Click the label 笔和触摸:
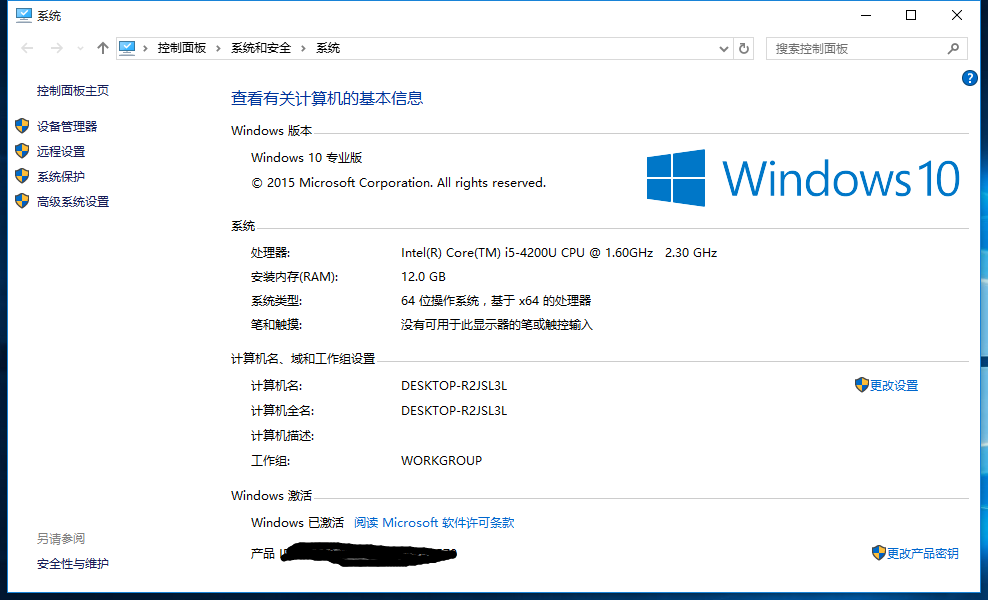The image size is (988, 600). click(x=277, y=325)
